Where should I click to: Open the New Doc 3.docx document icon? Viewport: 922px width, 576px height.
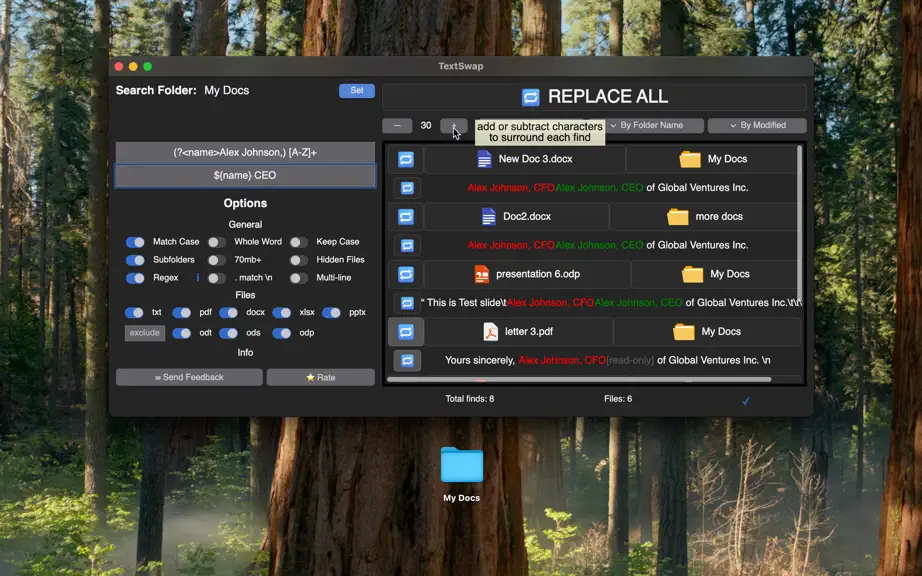[484, 159]
